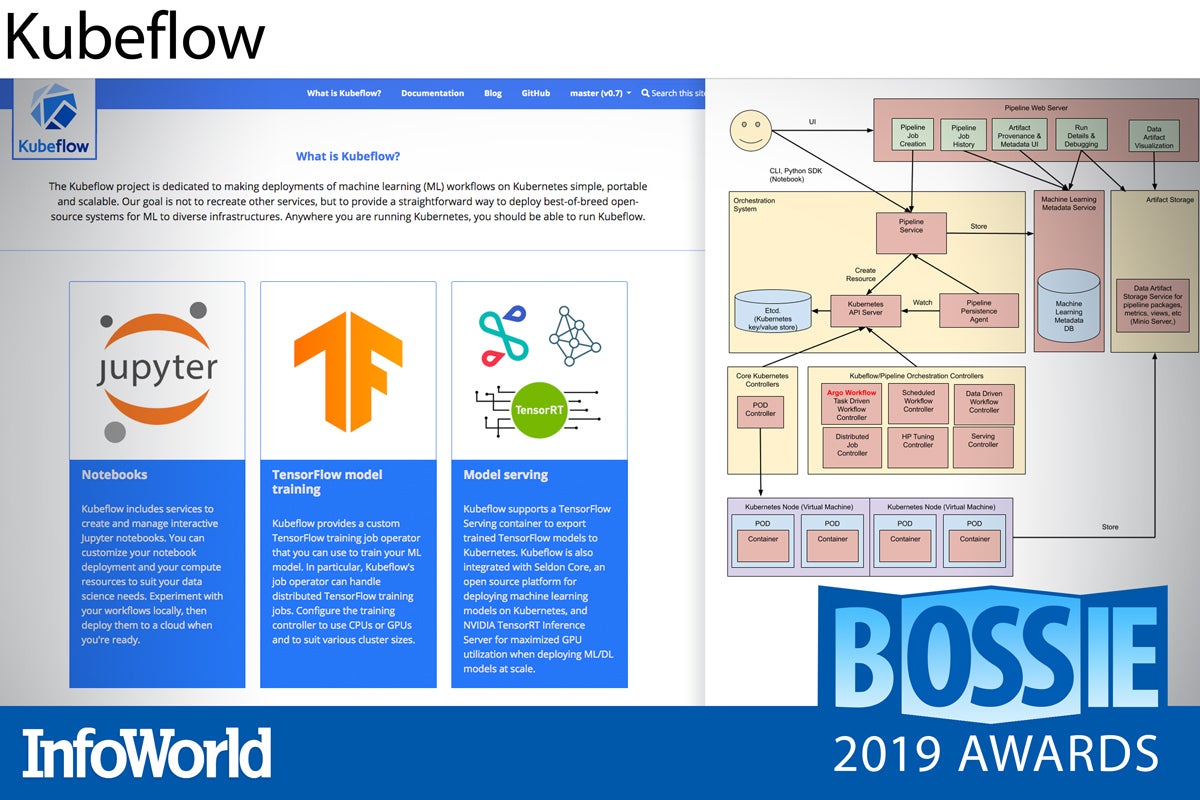This screenshot has width=1200, height=800.
Task: Select the Pipeline Job Creation box
Action: coord(913,136)
